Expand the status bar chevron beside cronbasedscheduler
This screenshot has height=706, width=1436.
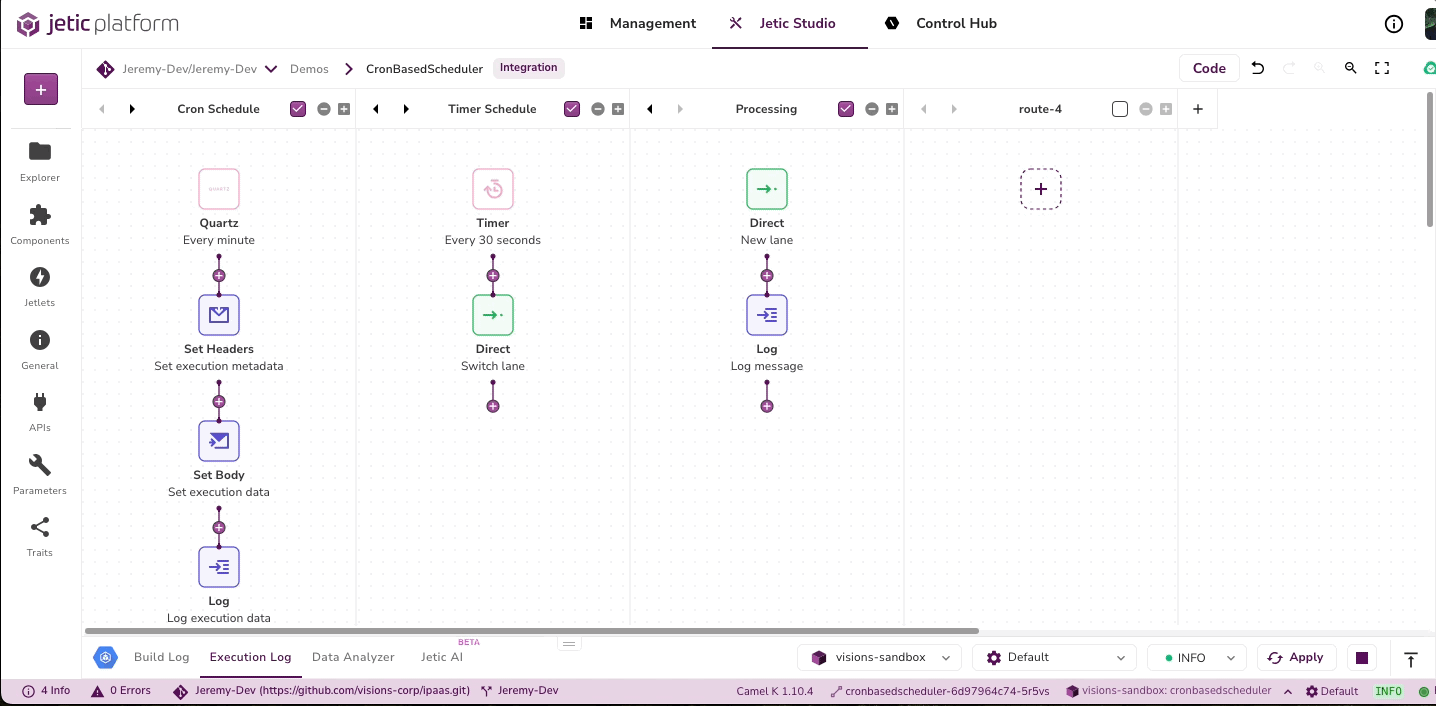(x=1287, y=691)
